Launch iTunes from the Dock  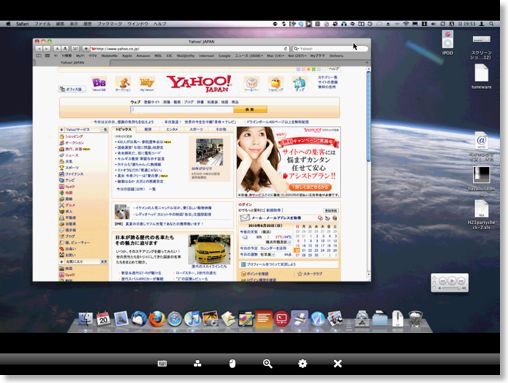click(x=192, y=319)
